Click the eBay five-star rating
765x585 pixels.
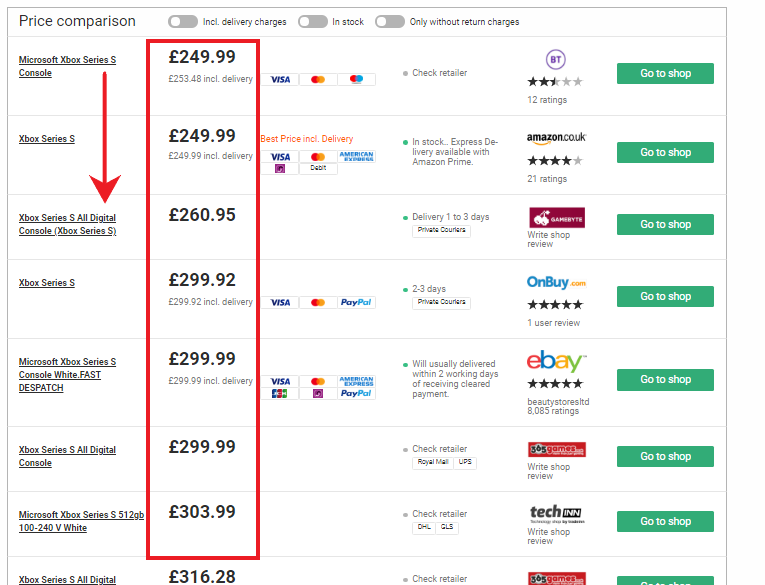point(555,383)
